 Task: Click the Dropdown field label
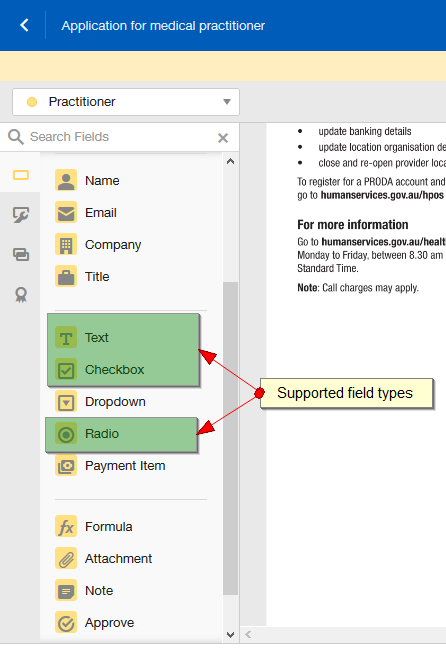point(115,402)
